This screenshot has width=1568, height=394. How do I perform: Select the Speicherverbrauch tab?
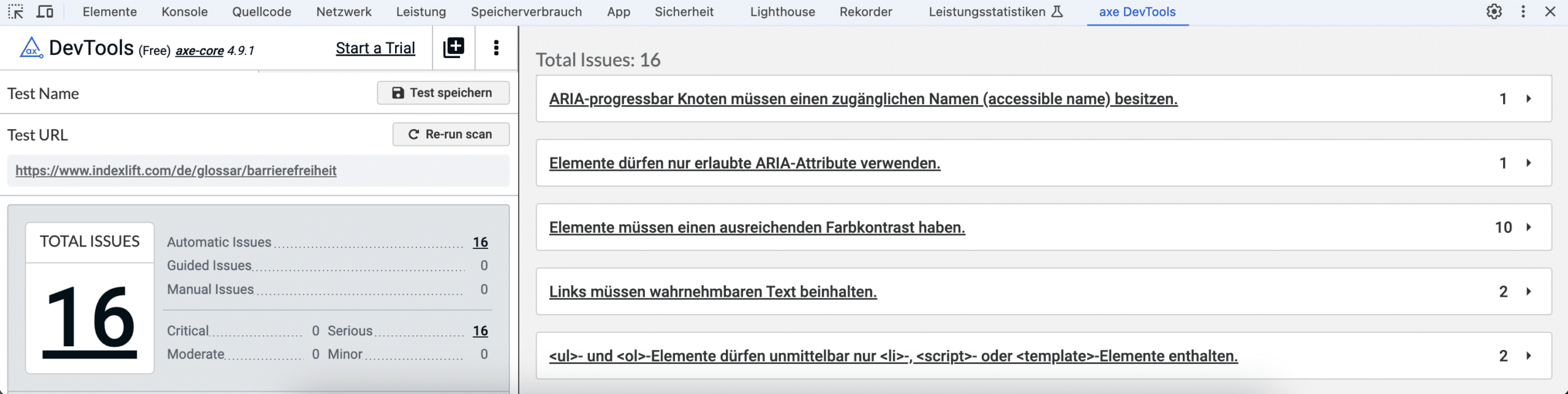pos(526,12)
